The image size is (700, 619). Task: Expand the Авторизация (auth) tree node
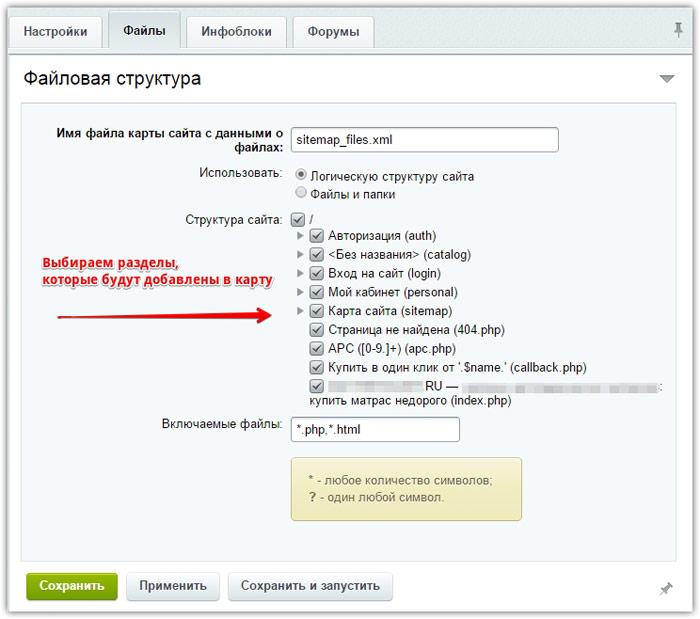pyautogui.click(x=301, y=236)
